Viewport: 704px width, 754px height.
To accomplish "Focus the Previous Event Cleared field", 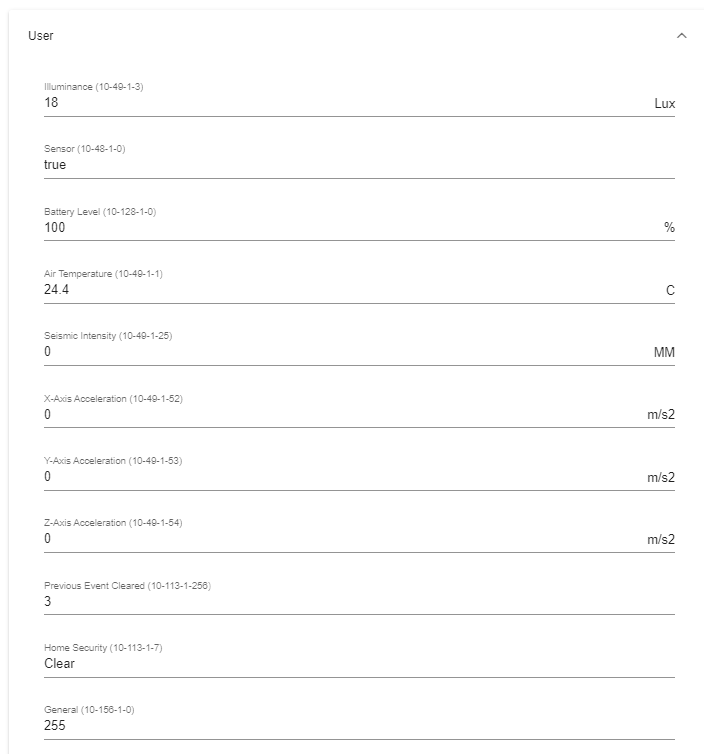I will point(359,602).
